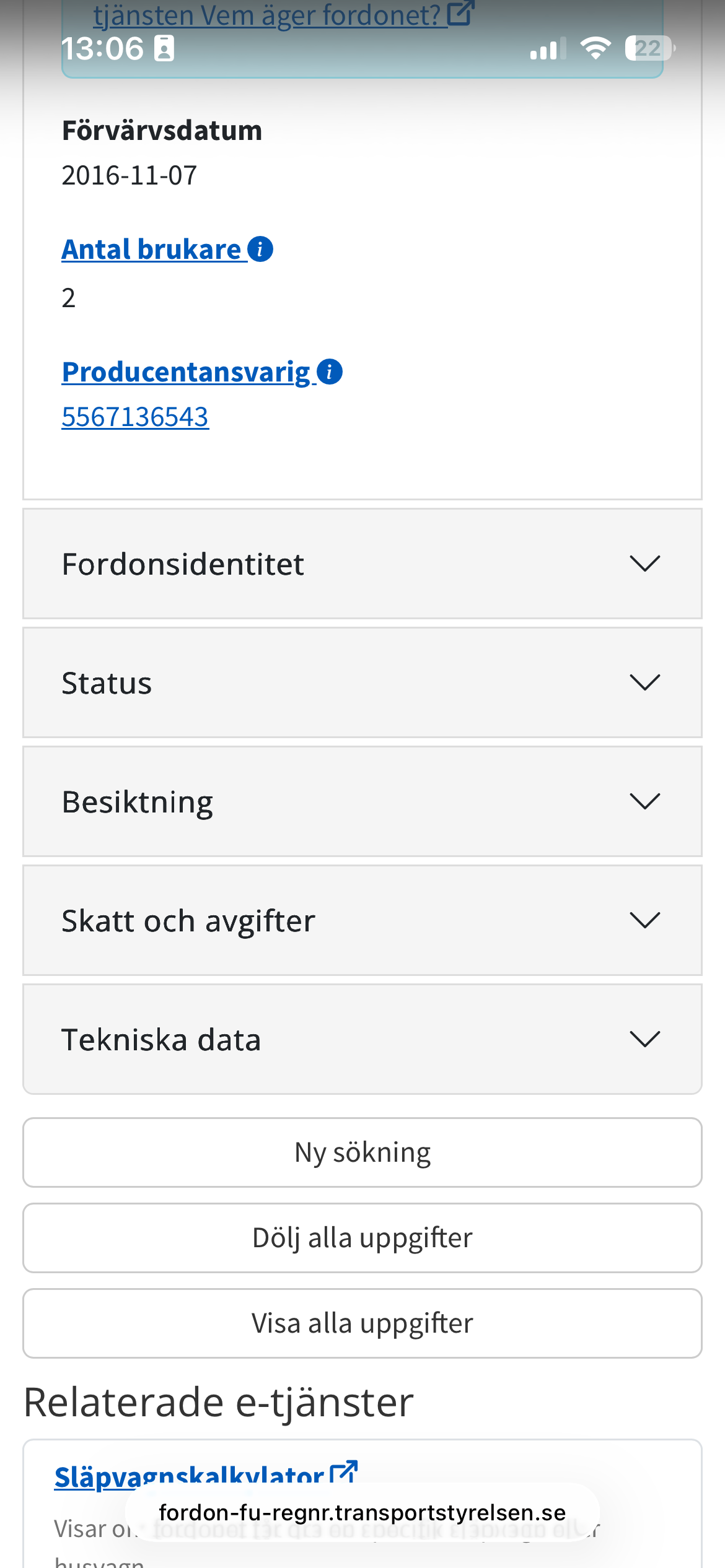Screen dimensions: 725x1568
Task: Open the Skatt och avgifter accordion
Action: [362, 920]
